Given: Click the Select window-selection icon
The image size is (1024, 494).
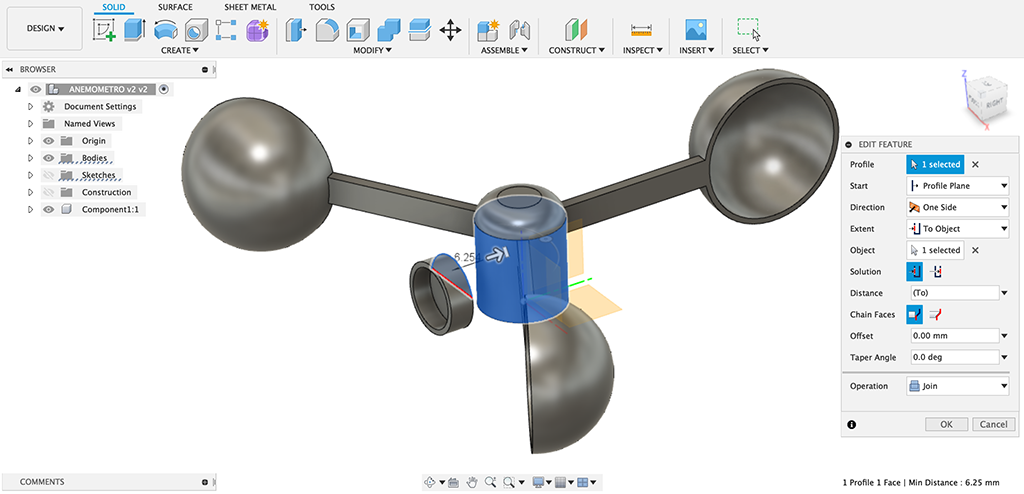Looking at the screenshot, I should 748,30.
